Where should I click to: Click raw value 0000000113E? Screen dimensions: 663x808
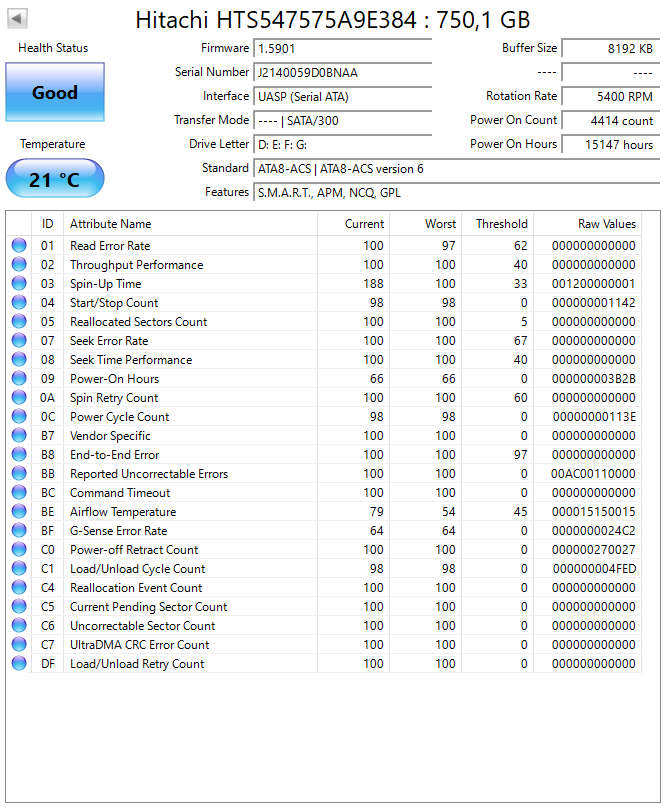pyautogui.click(x=594, y=417)
